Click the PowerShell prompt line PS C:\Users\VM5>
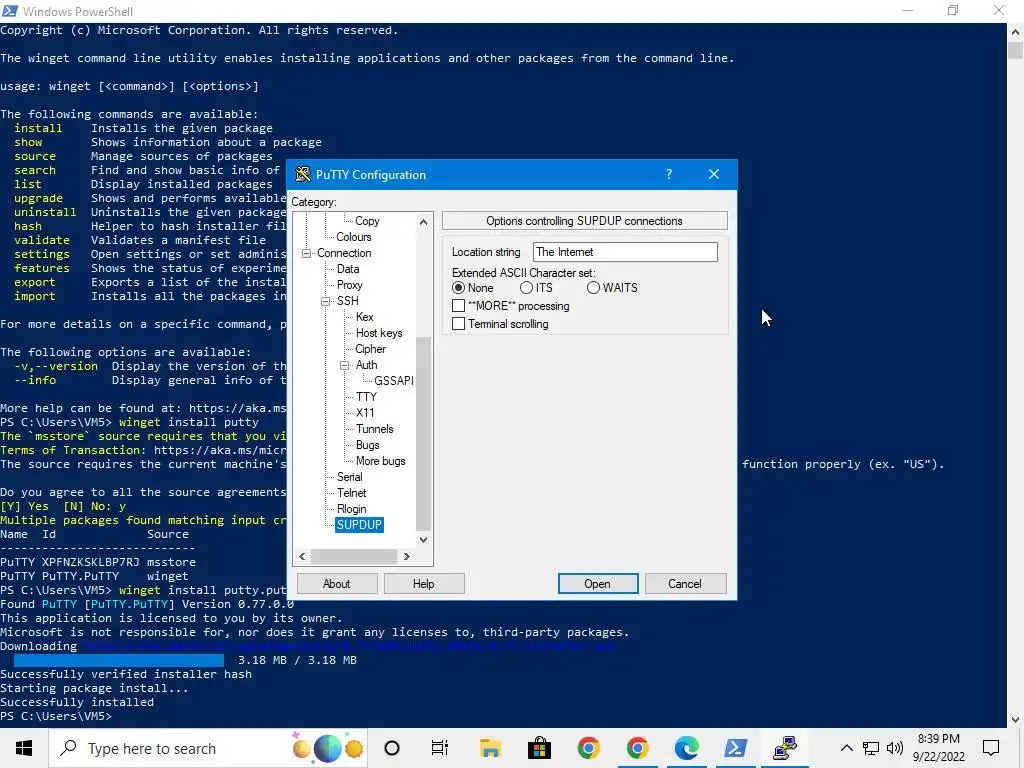This screenshot has height=768, width=1024. point(56,716)
